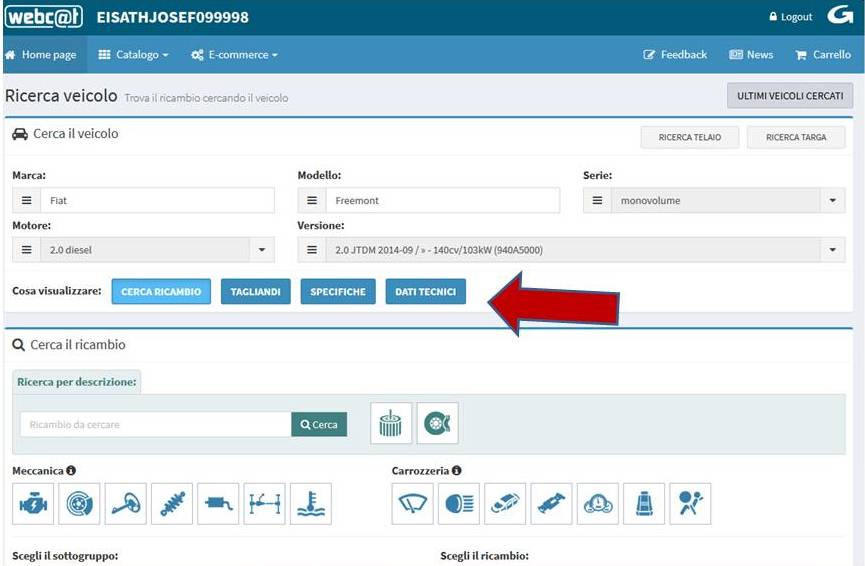Screen dimensions: 865x566
Task: Click Logout
Action: 791,17
